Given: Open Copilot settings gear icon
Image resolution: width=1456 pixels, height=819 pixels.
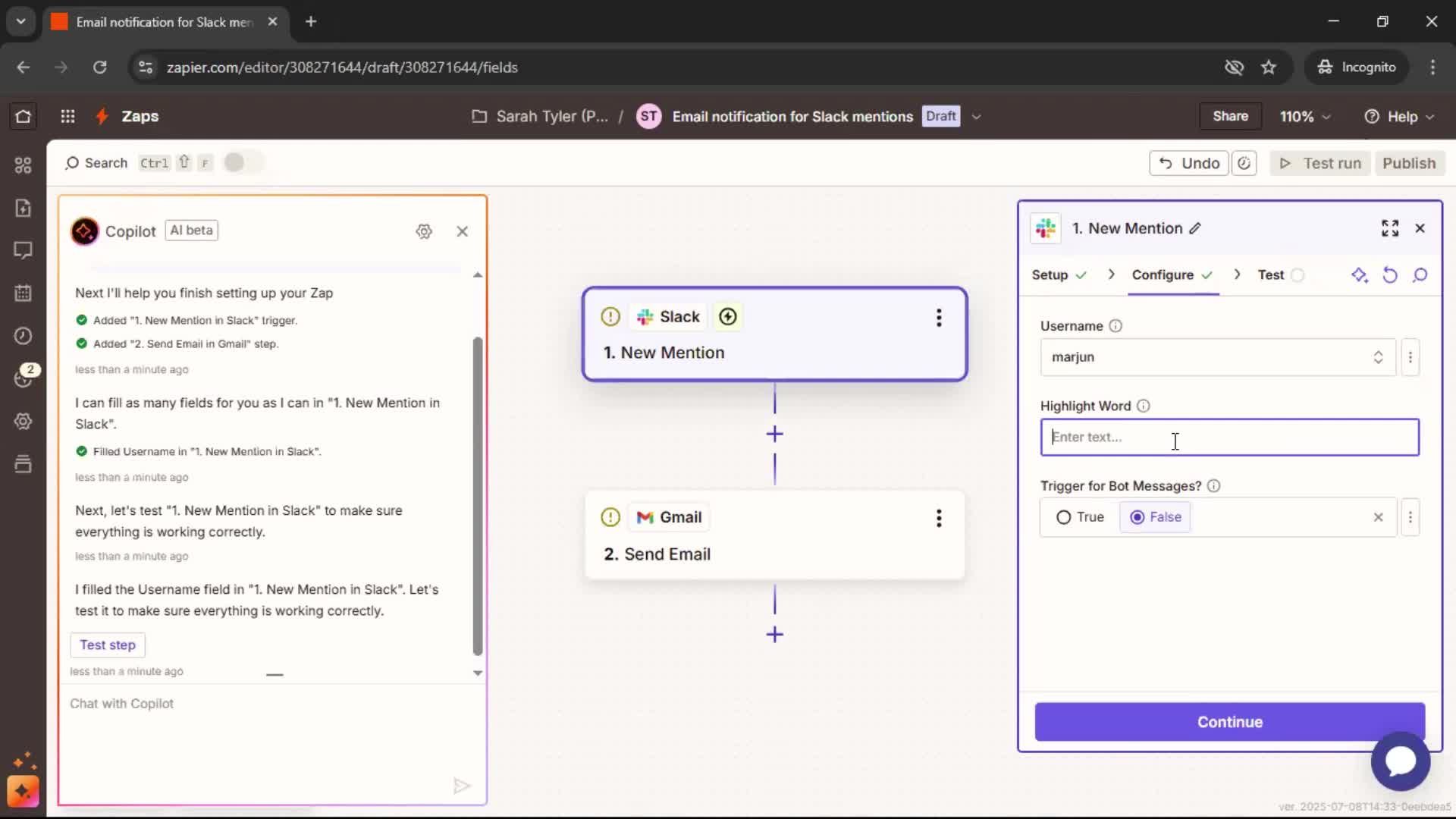Looking at the screenshot, I should click(424, 231).
